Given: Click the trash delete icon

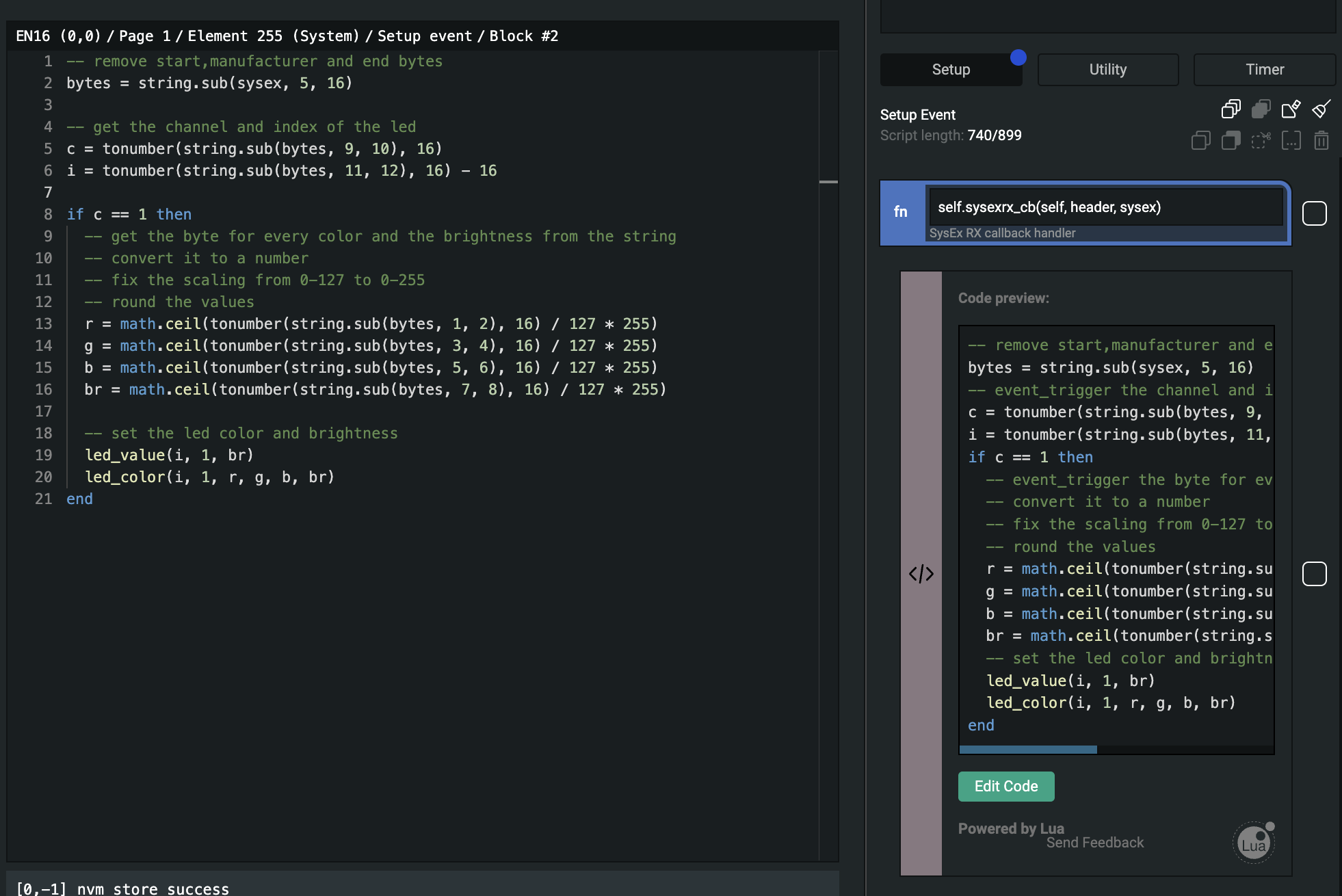Looking at the screenshot, I should click(x=1321, y=141).
